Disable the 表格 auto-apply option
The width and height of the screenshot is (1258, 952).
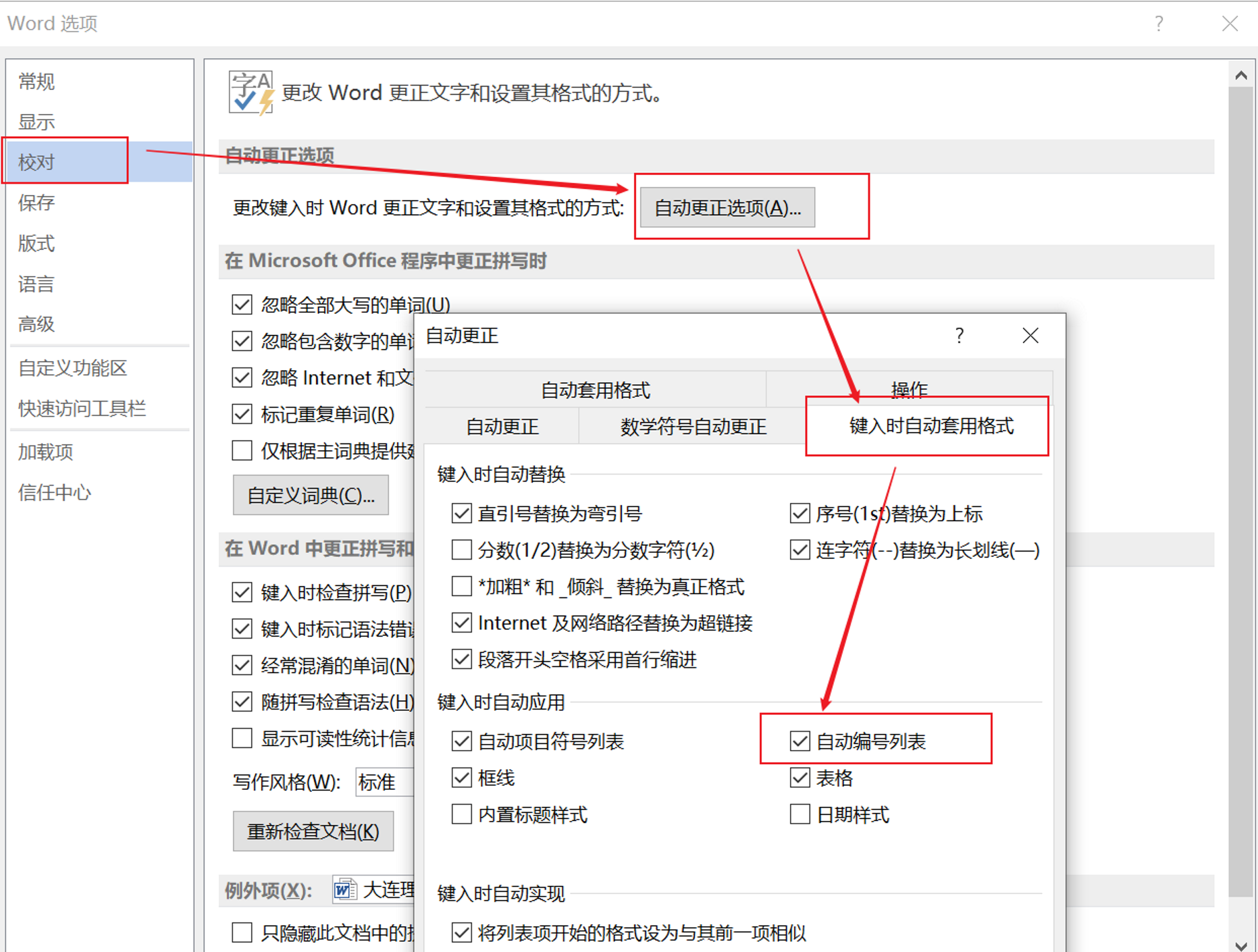point(800,778)
